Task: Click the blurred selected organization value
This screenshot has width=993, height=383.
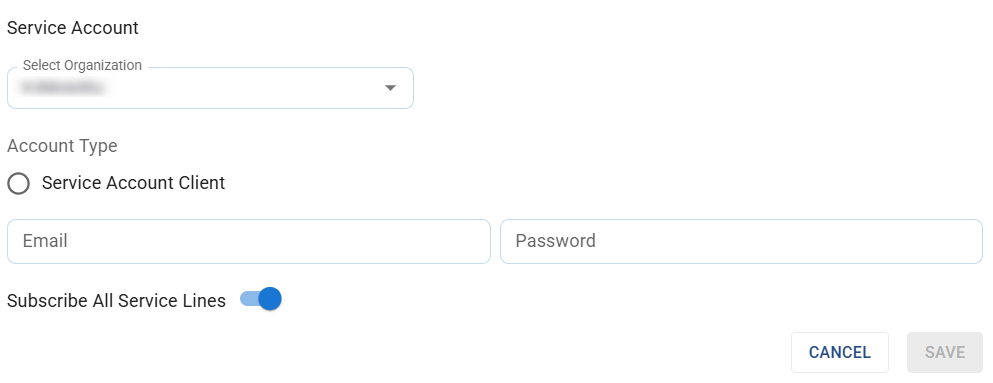Action: (x=61, y=88)
